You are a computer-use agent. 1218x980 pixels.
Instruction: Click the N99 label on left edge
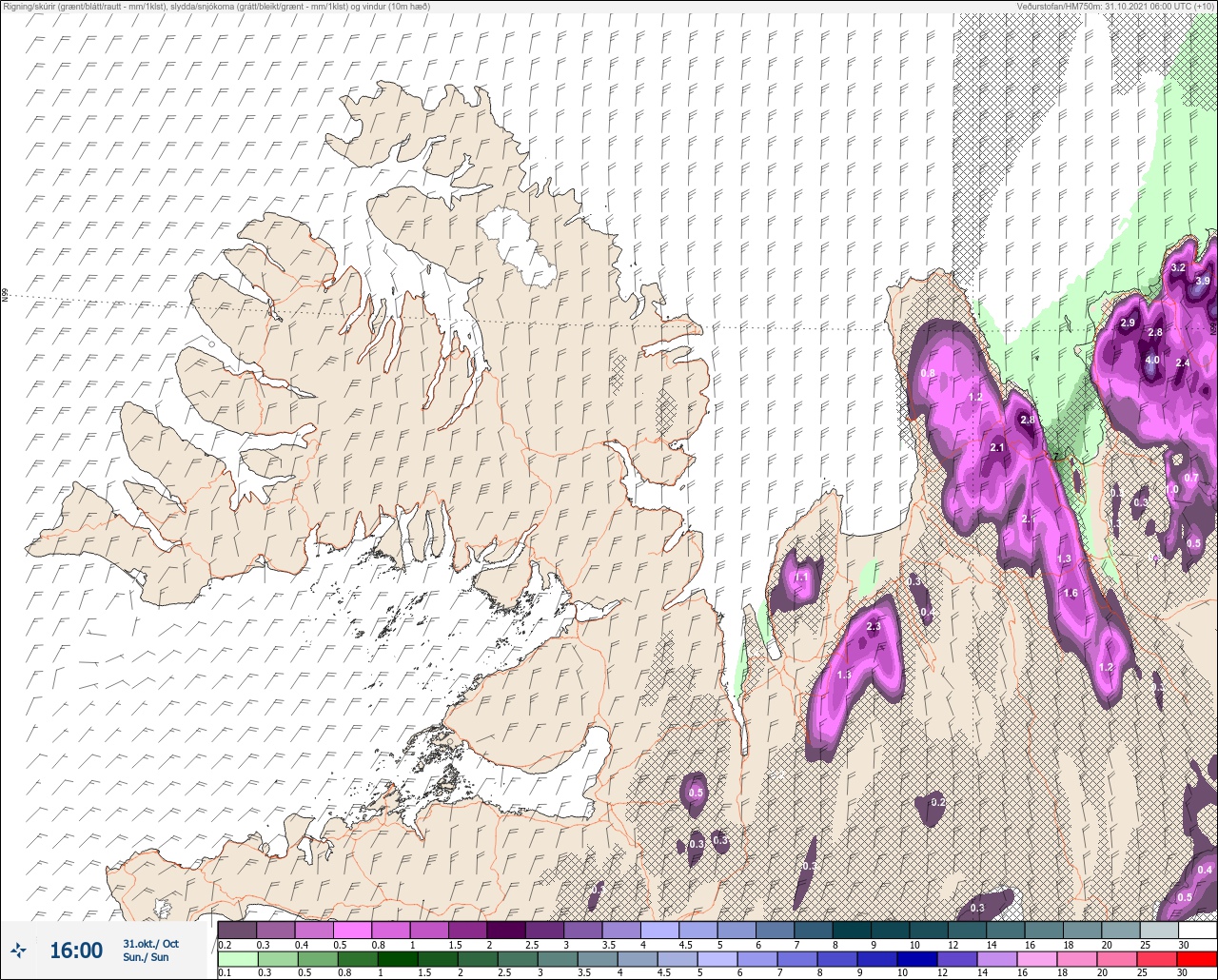click(x=5, y=295)
